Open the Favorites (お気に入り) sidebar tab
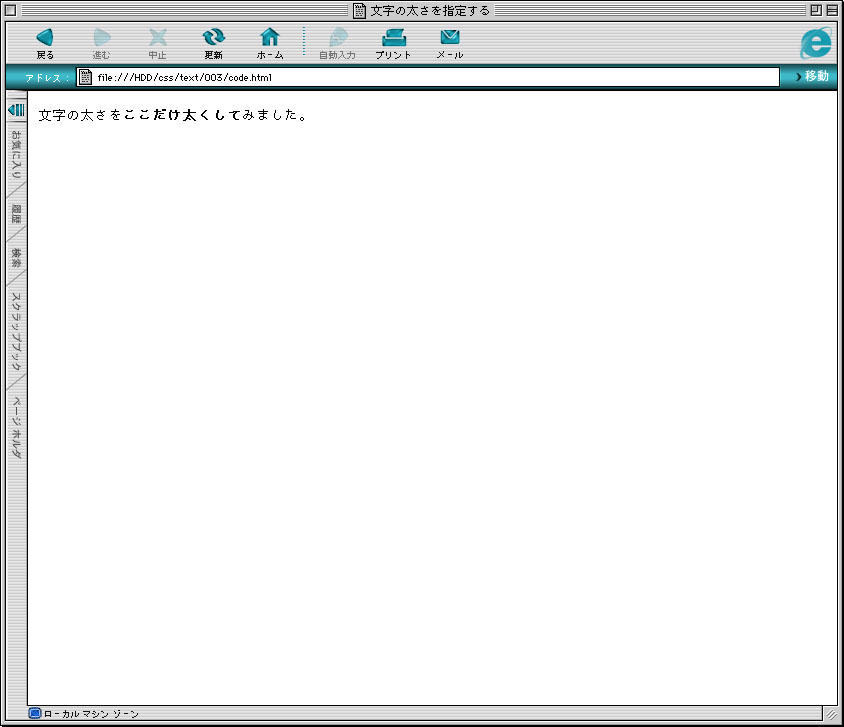The width and height of the screenshot is (844, 727). click(16, 155)
